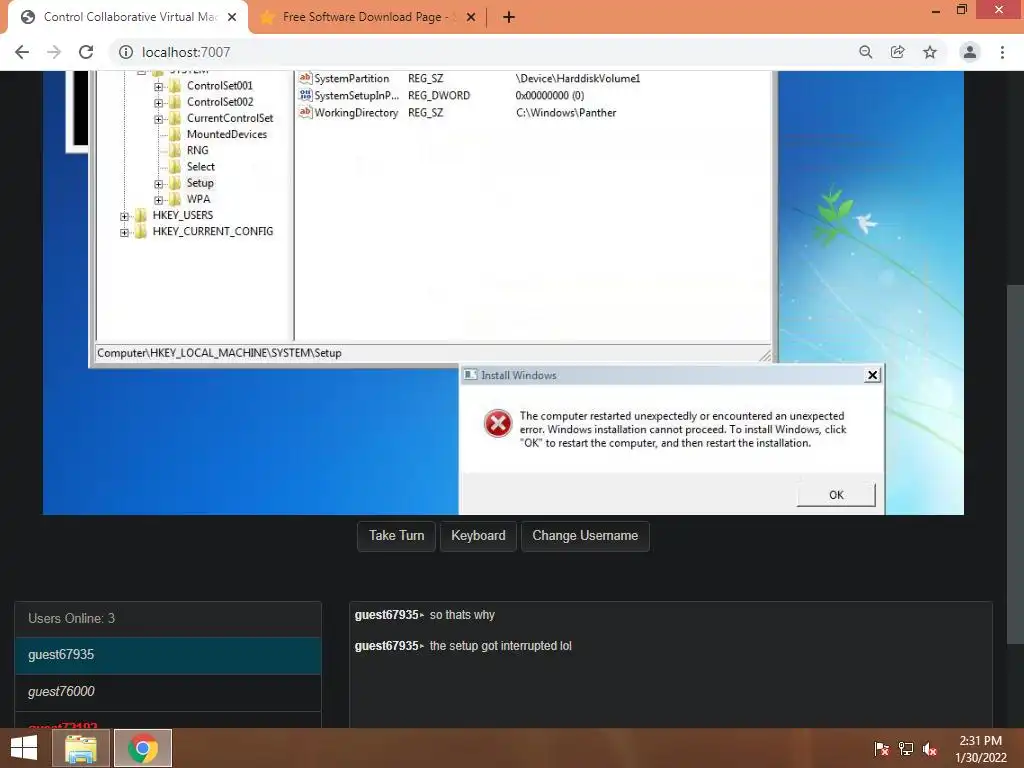Click the network tray icon
This screenshot has height=768, width=1024.
(x=906, y=748)
